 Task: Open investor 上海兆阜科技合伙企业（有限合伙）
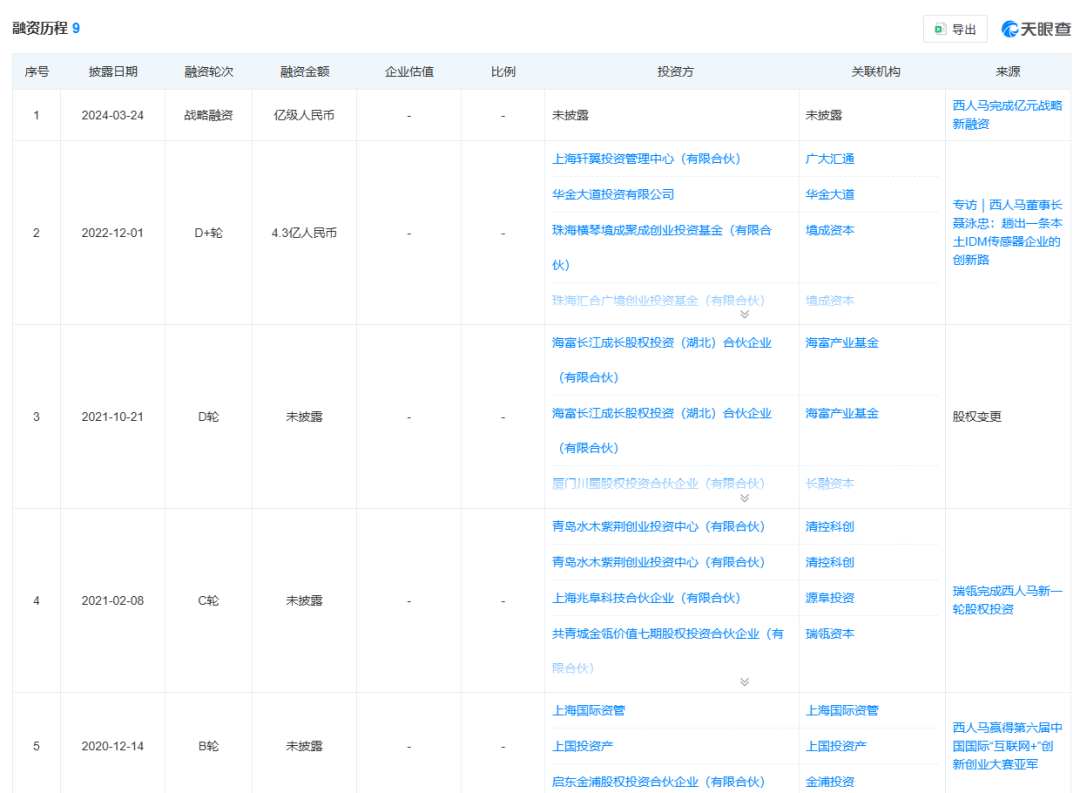646,598
